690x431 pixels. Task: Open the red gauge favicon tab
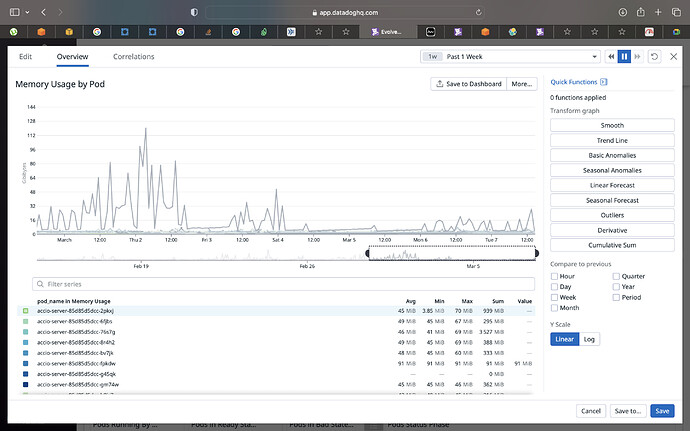(649, 32)
